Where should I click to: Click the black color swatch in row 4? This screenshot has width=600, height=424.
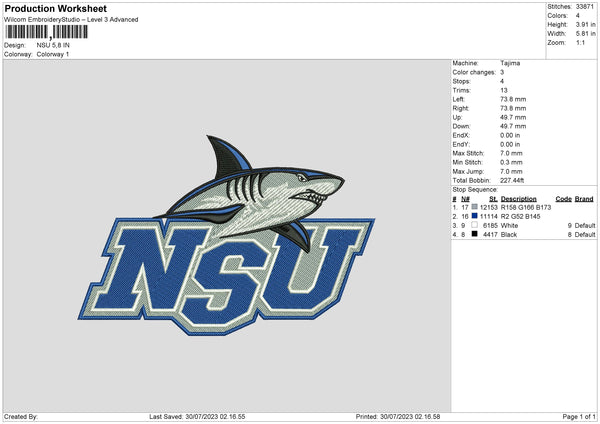click(474, 234)
